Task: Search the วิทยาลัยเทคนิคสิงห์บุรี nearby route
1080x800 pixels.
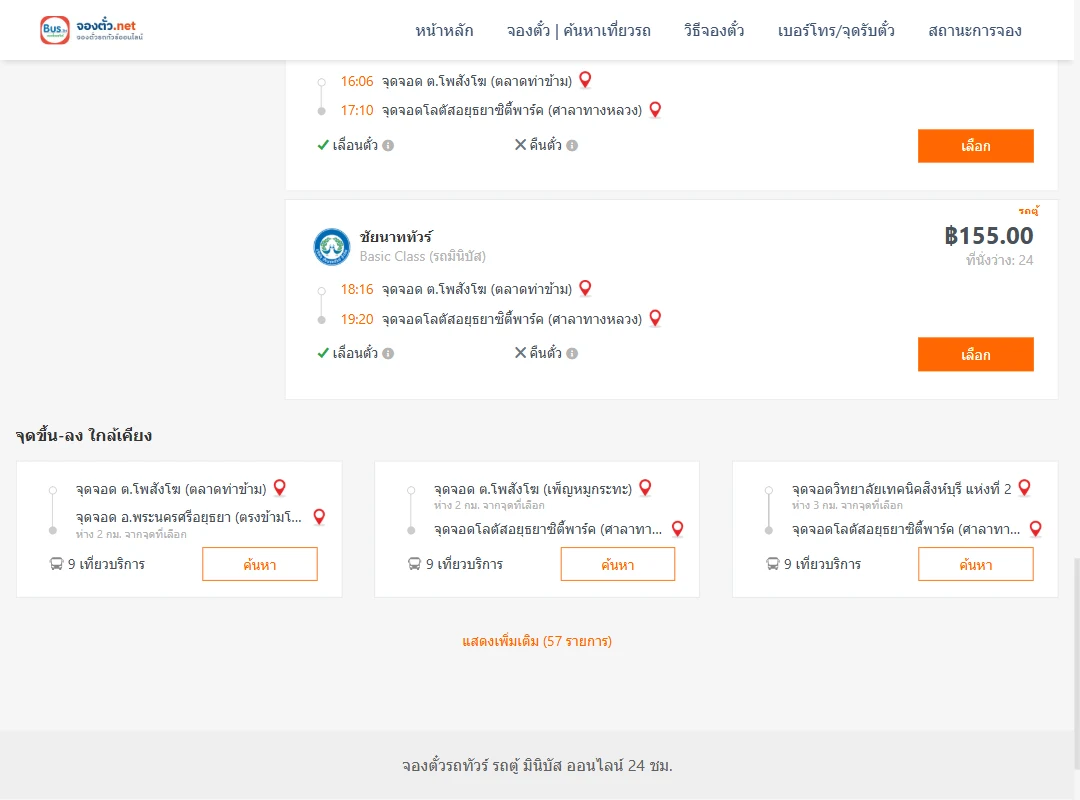Action: click(975, 564)
